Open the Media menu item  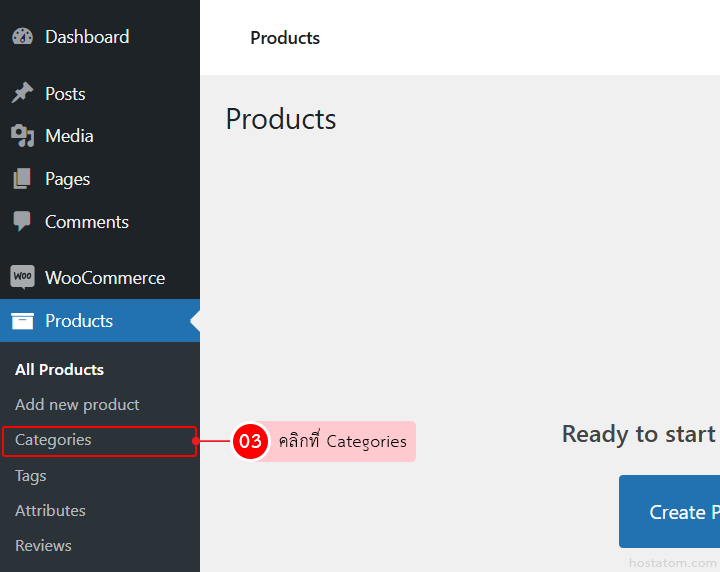[69, 136]
